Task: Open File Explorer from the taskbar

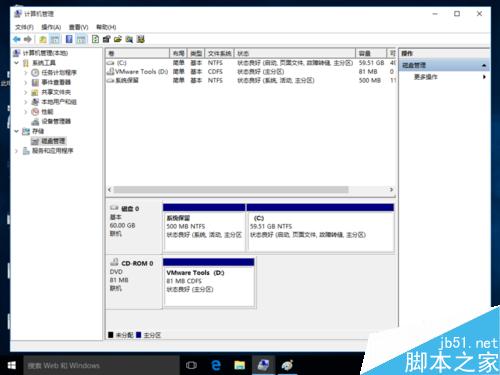Action: [x=239, y=365]
